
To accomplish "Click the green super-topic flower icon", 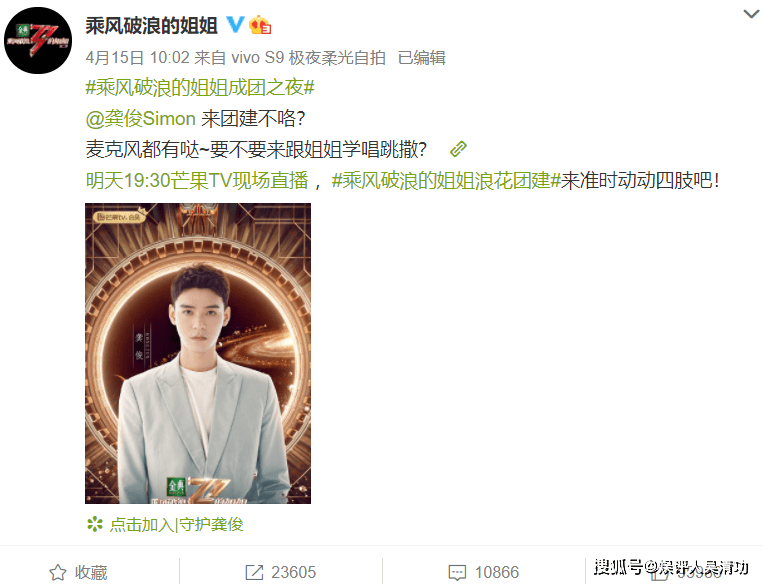I will point(94,524).
